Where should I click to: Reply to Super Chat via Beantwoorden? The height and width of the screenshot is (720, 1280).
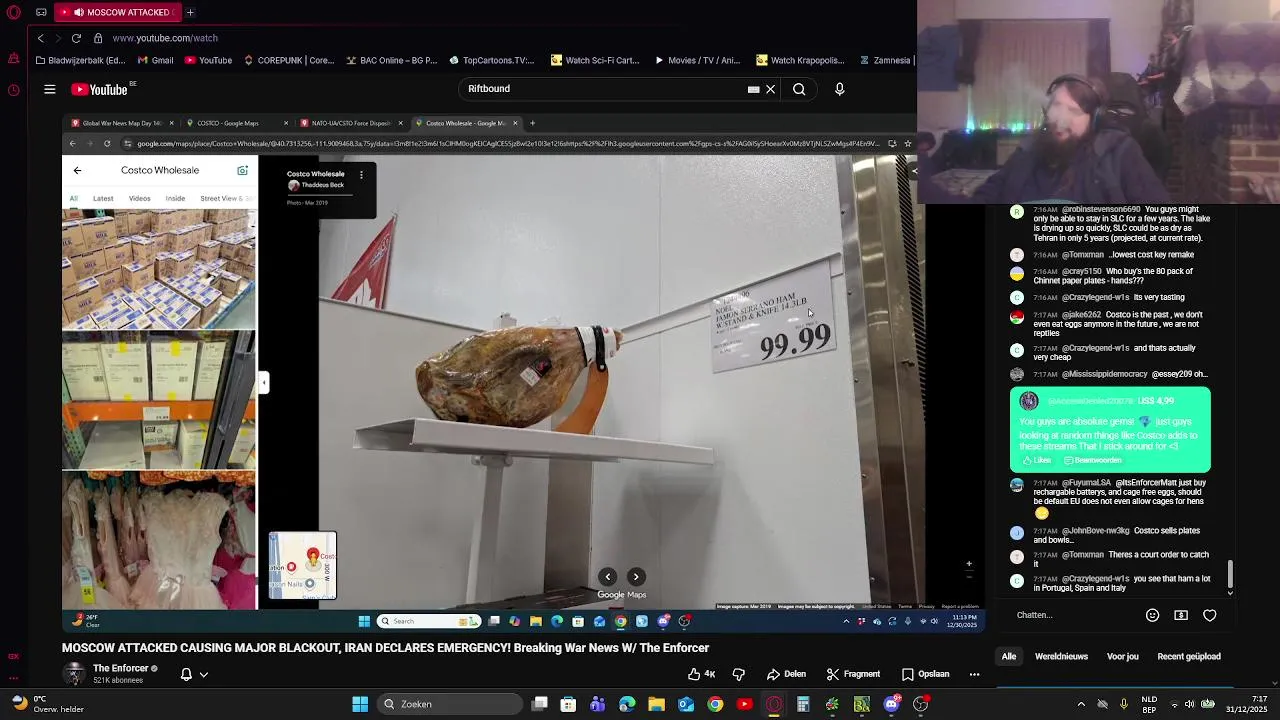click(x=1093, y=460)
